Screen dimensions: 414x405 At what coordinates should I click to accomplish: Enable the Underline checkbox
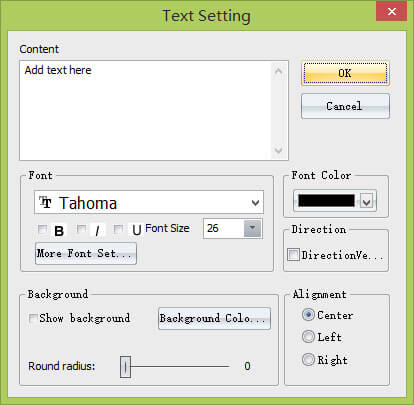click(x=118, y=229)
